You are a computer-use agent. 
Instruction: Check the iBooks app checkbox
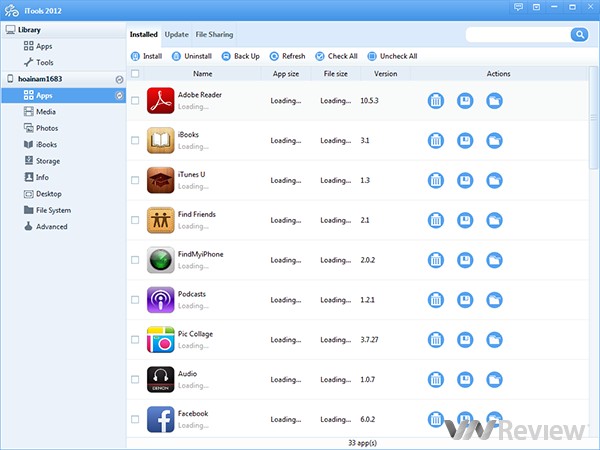(x=135, y=140)
